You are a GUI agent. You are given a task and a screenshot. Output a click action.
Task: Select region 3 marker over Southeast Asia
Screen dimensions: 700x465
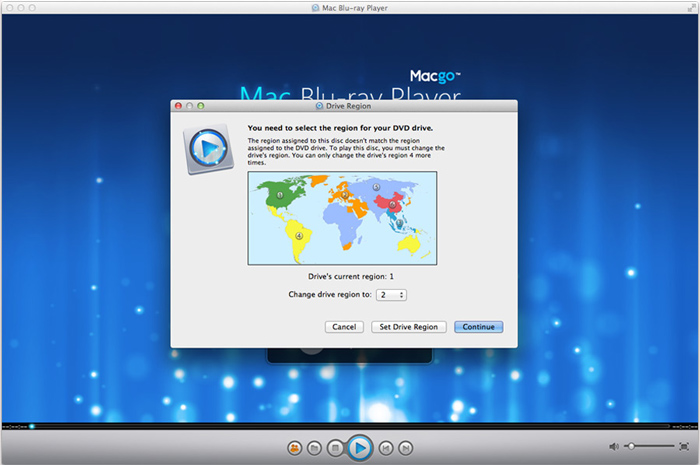pyautogui.click(x=399, y=223)
